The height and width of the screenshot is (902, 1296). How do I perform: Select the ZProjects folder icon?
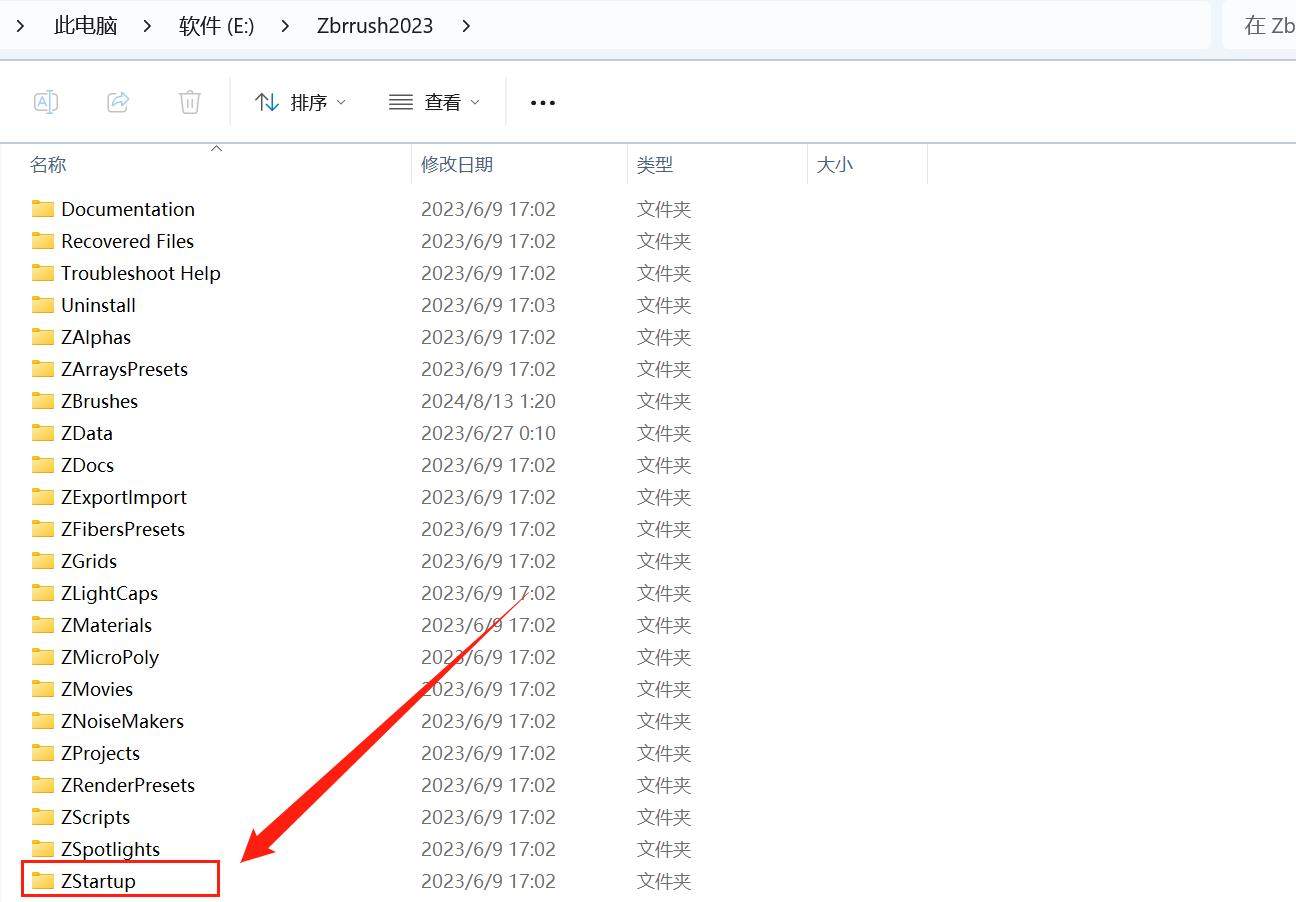pos(43,753)
